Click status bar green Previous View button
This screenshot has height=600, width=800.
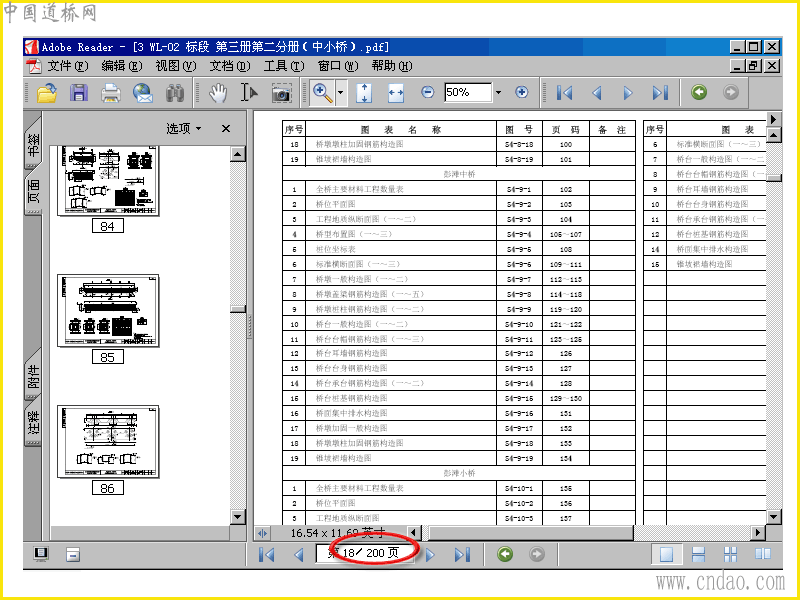click(x=505, y=554)
